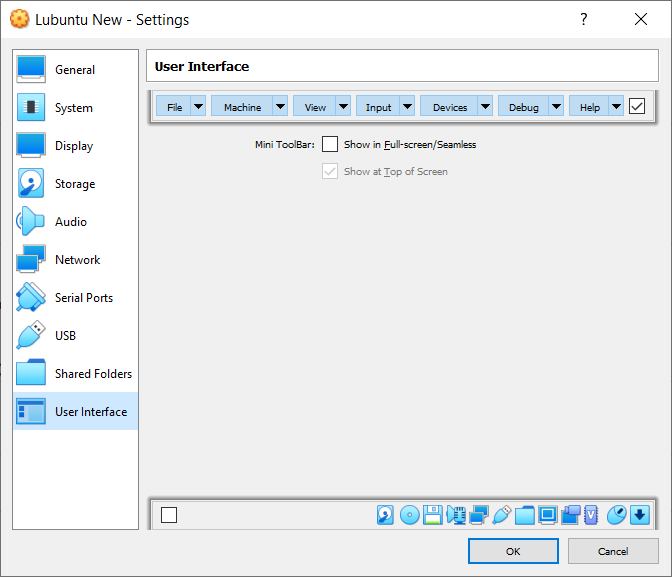This screenshot has width=672, height=577.
Task: Toggle Show at Top of Screen checkbox
Action: coord(330,171)
